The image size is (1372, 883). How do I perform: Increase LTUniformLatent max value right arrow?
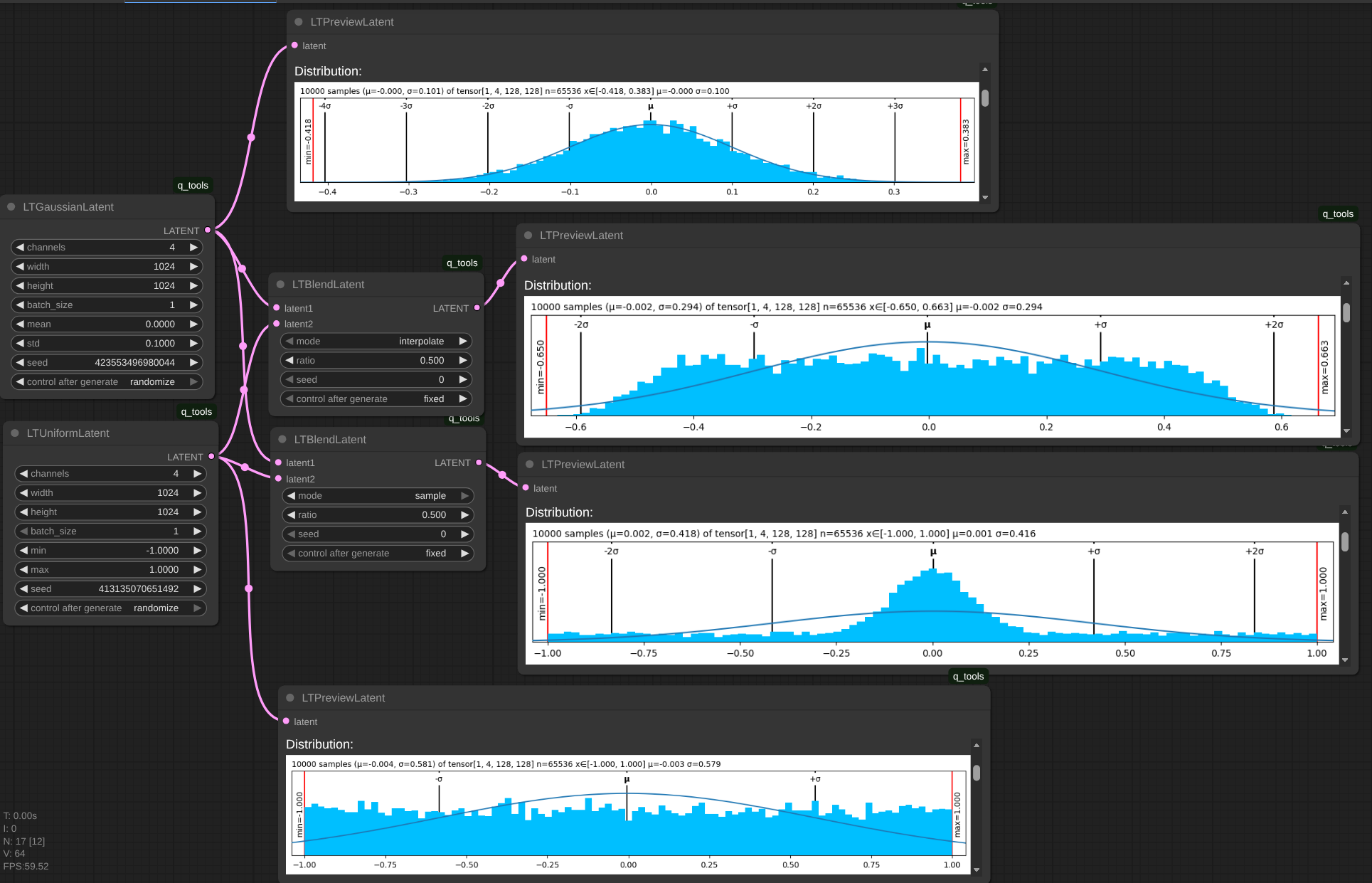(197, 570)
